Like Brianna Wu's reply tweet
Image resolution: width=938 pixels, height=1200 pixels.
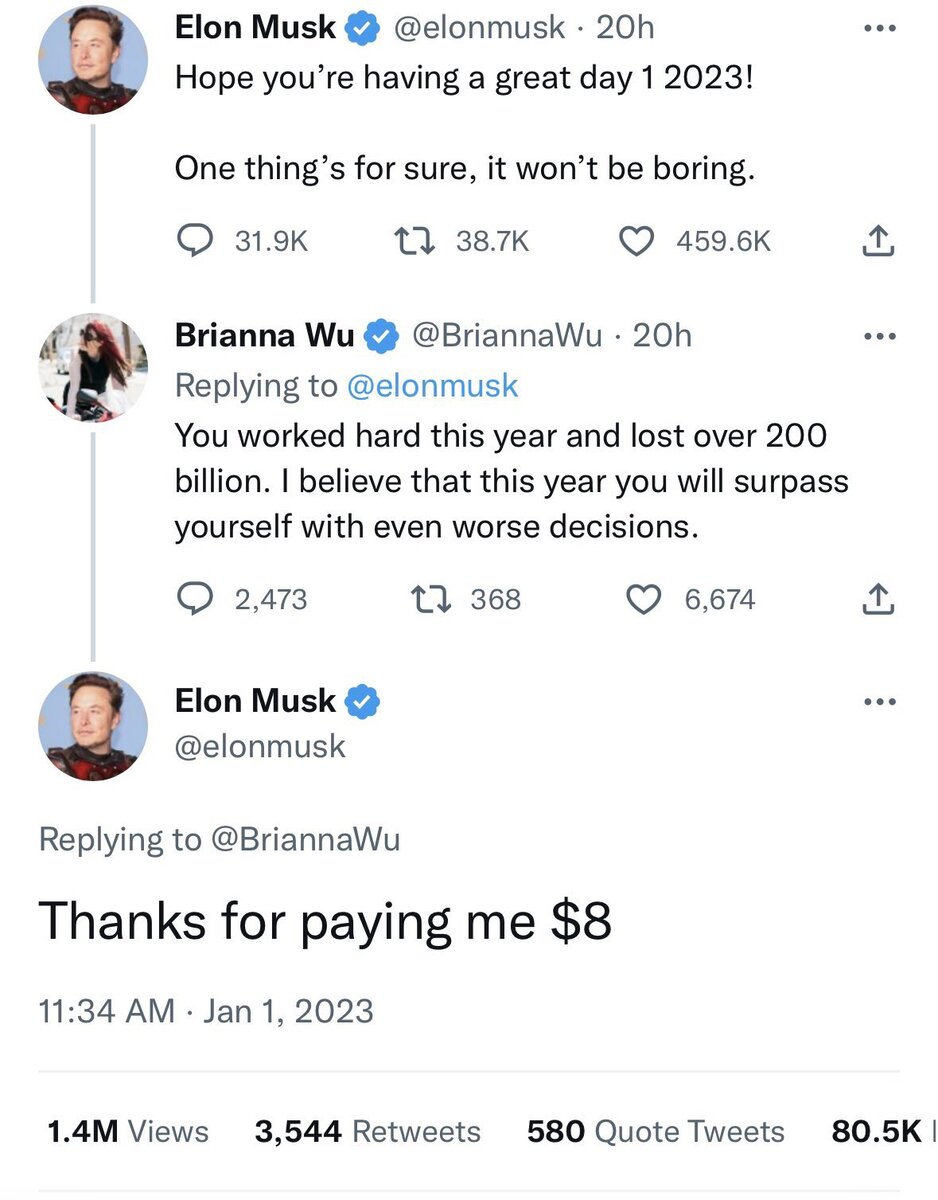(645, 599)
